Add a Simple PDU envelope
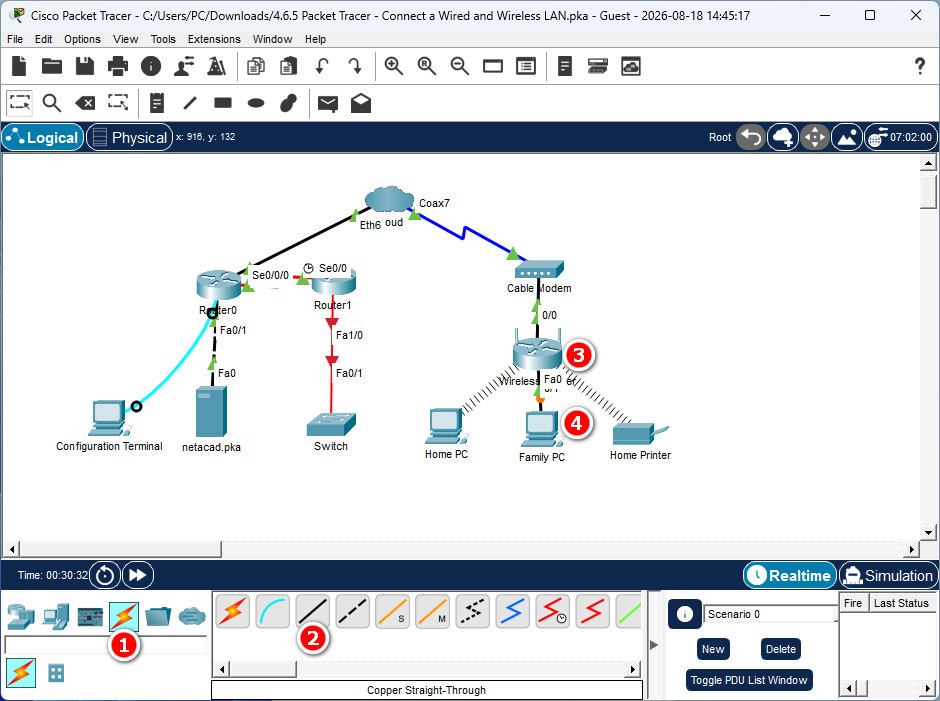This screenshot has width=940, height=701. pos(328,104)
